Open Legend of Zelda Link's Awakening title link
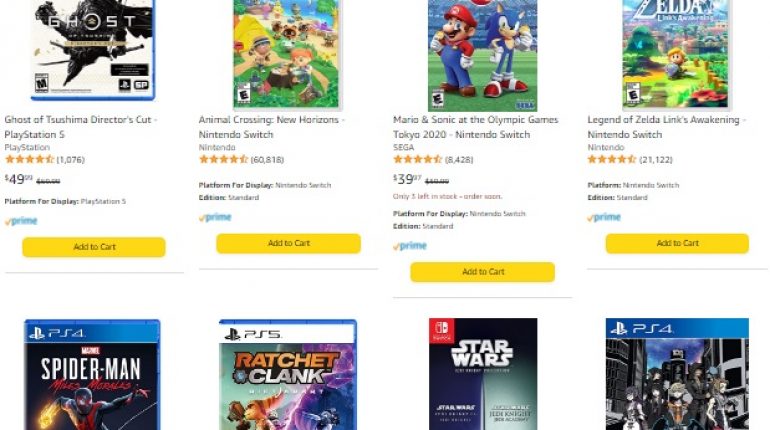This screenshot has width=770, height=430. pos(665,126)
